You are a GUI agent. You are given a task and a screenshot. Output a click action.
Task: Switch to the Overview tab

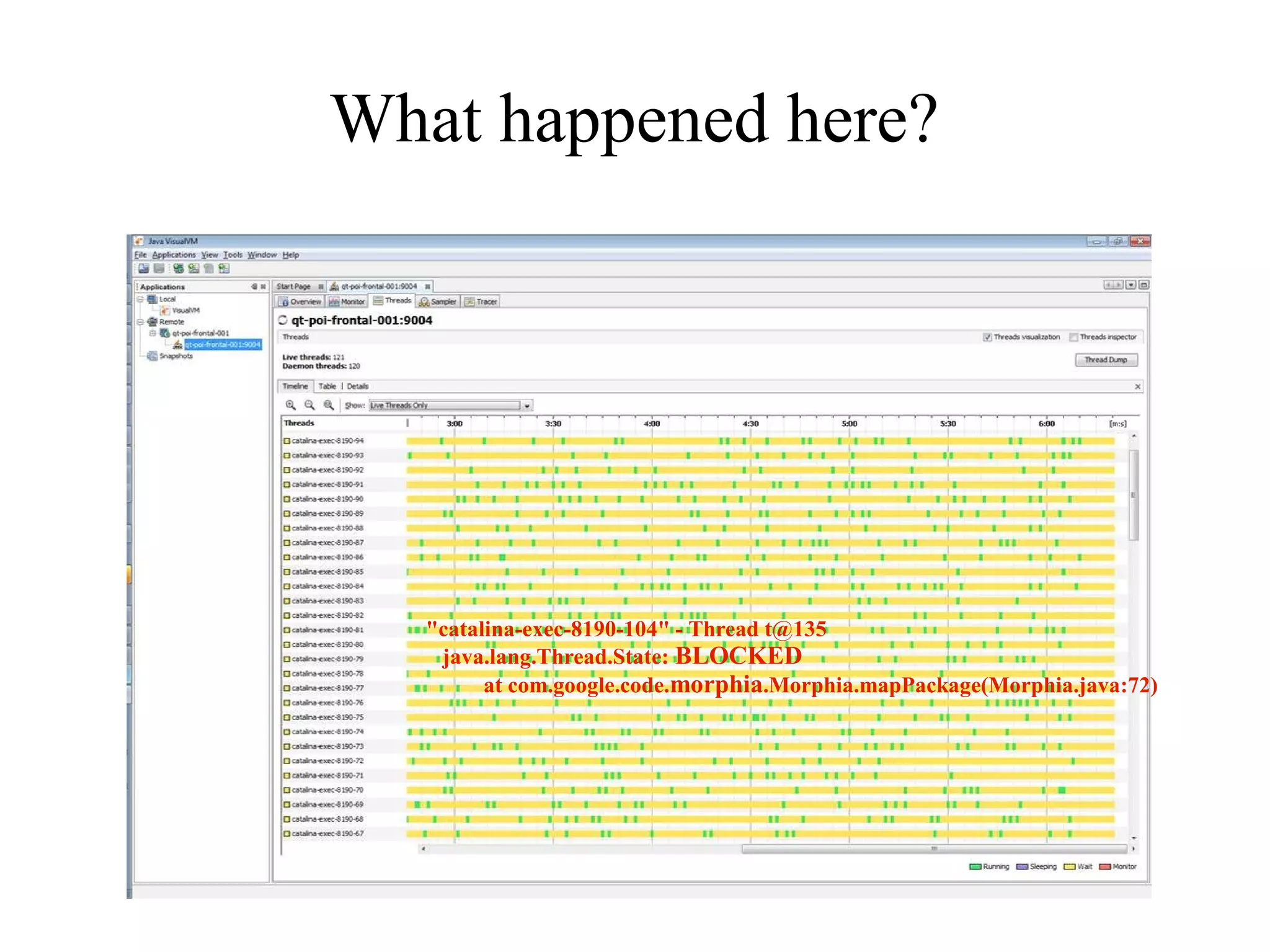pos(300,301)
